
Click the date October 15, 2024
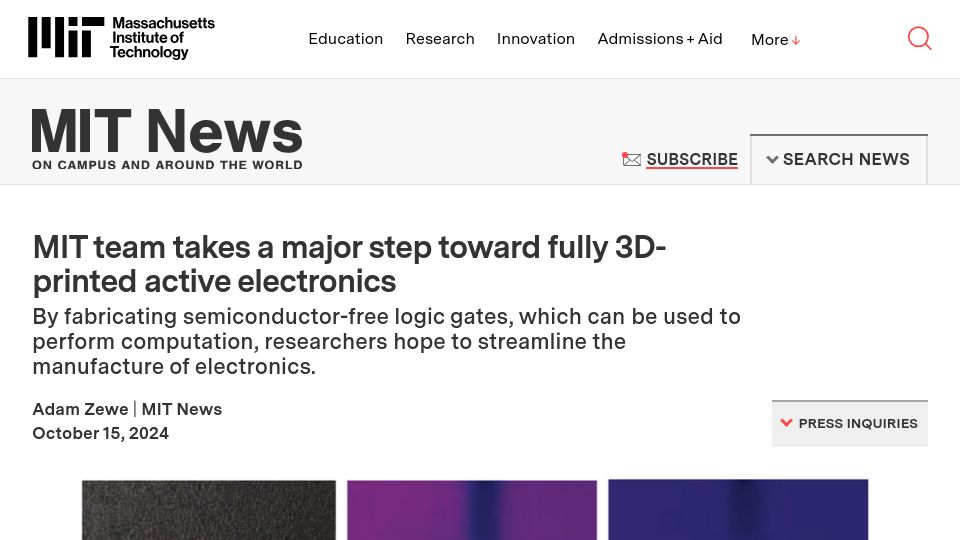pyautogui.click(x=100, y=433)
